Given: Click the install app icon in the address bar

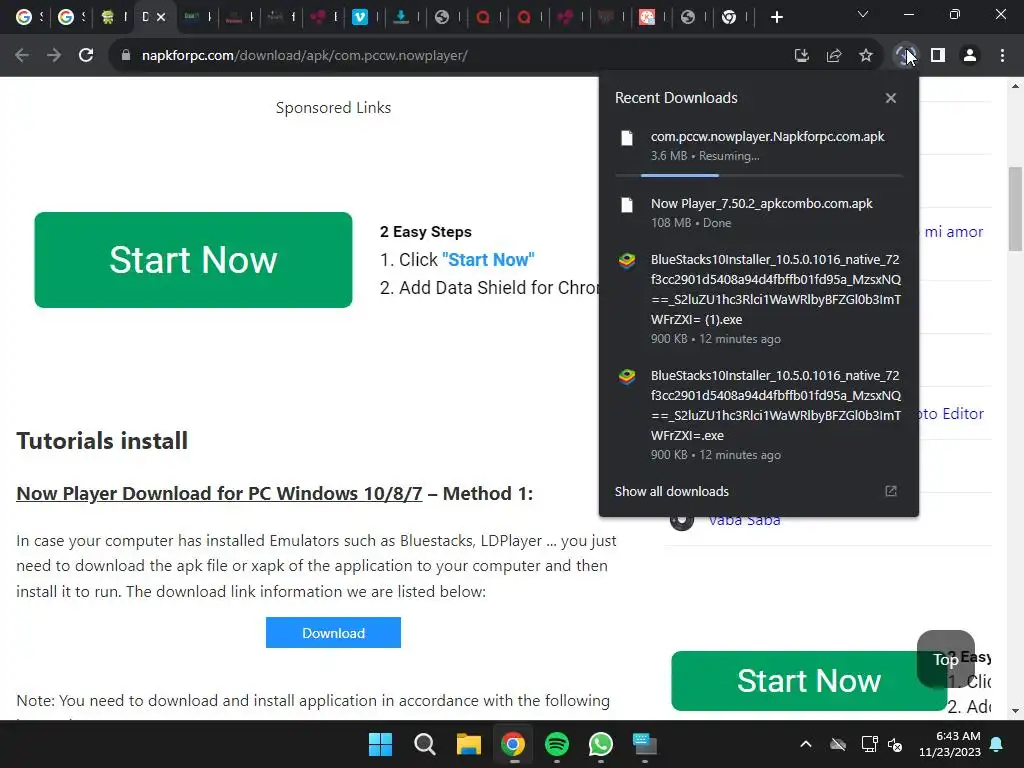Looking at the screenshot, I should tap(802, 56).
